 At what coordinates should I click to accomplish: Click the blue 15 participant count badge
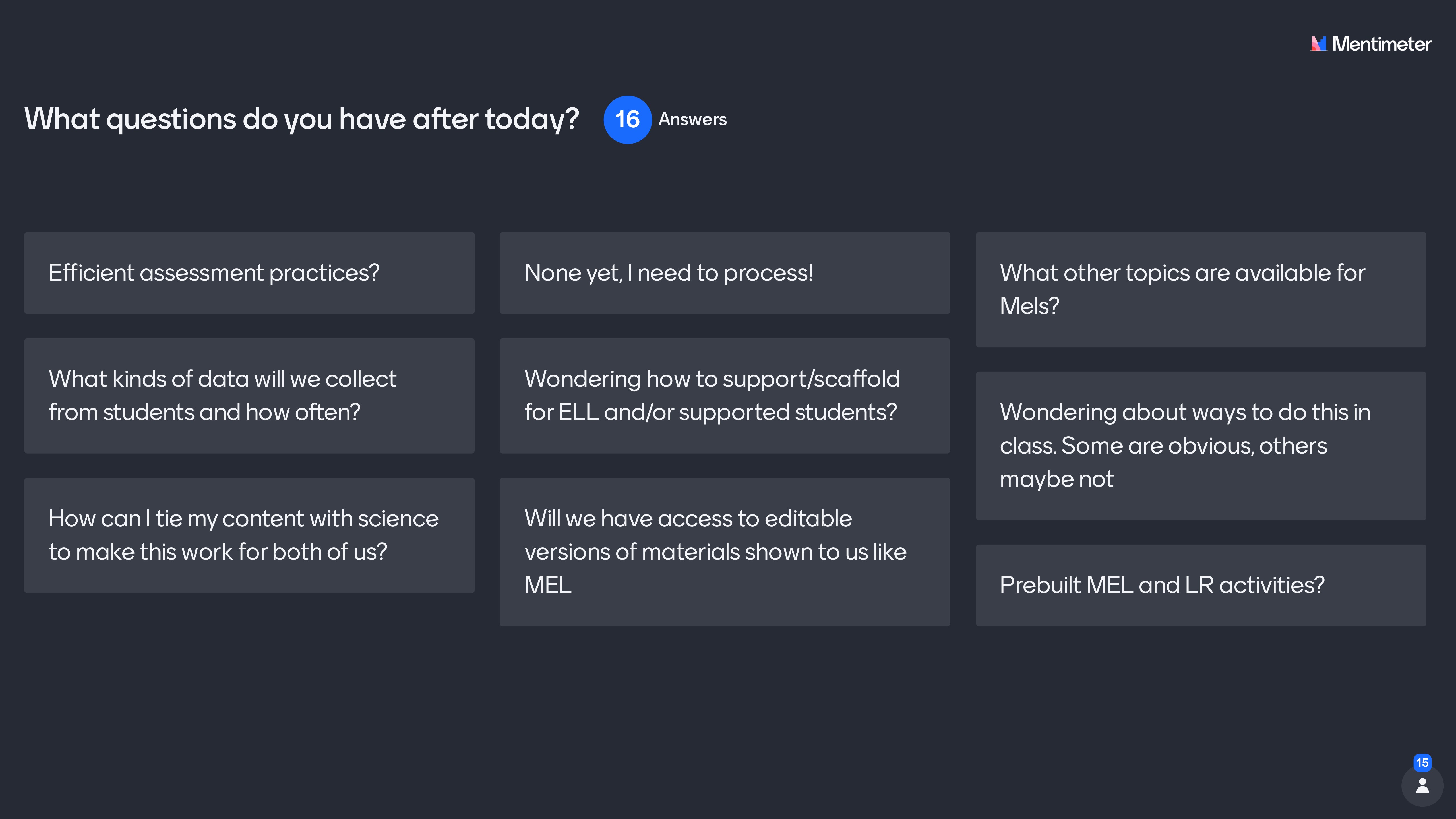(x=1422, y=762)
